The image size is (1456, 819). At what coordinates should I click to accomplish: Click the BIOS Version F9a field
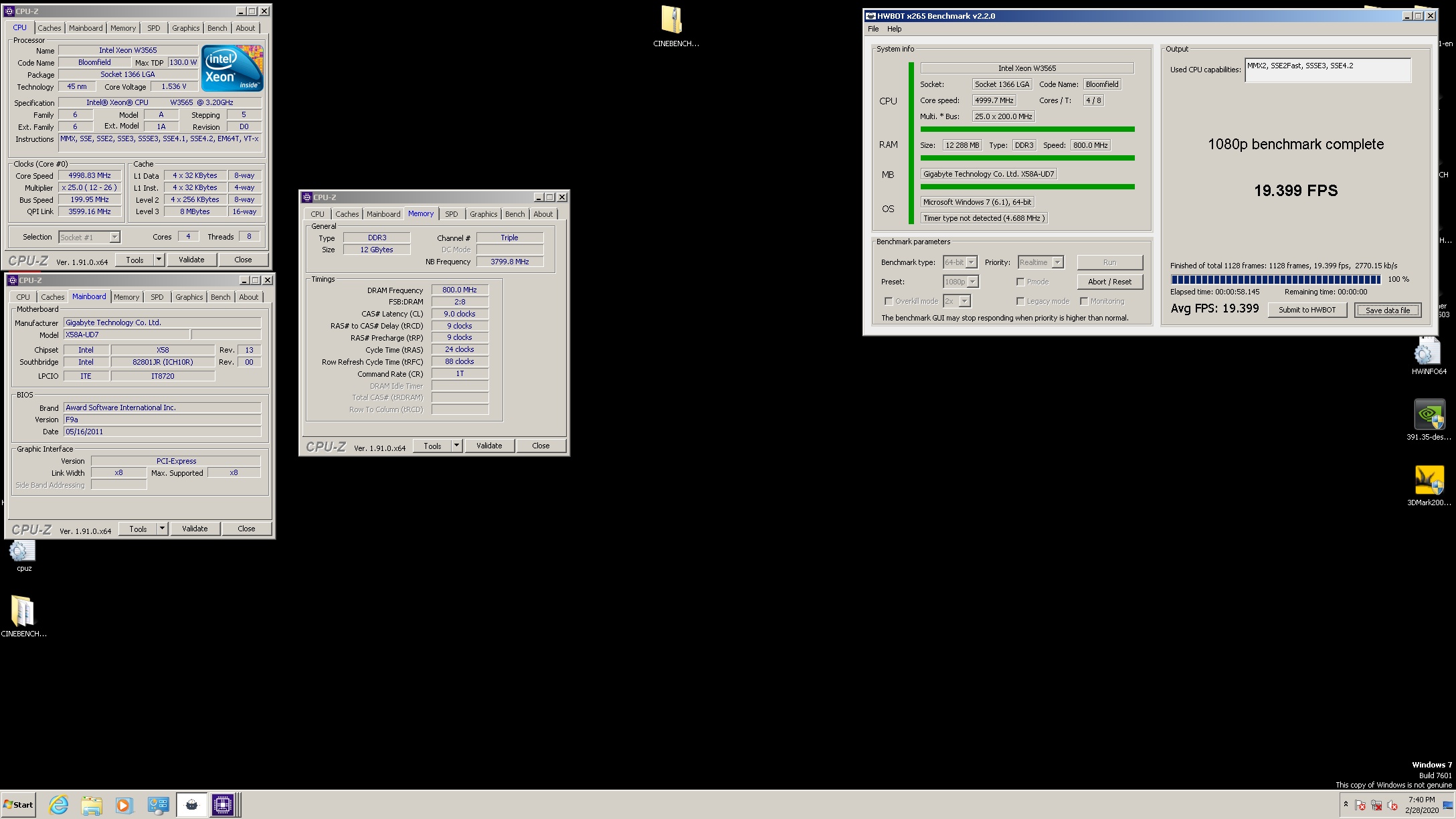click(x=162, y=420)
